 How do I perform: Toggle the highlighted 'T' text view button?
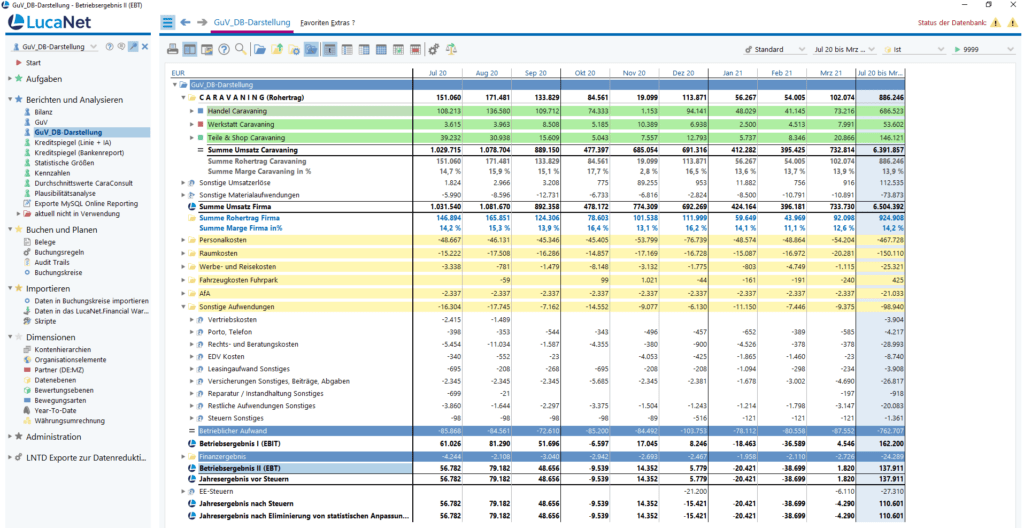[329, 48]
